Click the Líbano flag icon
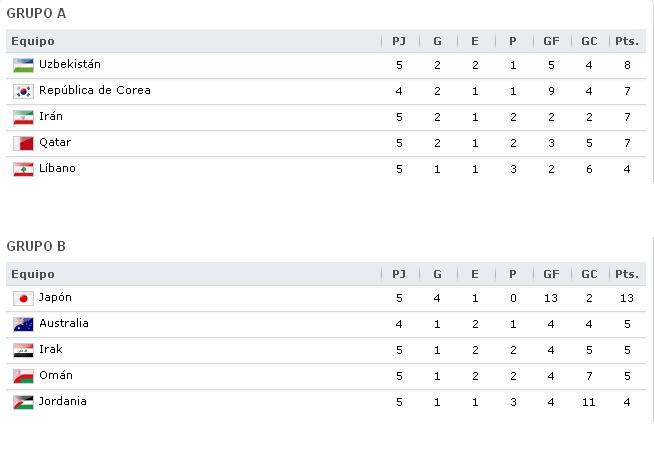This screenshot has height=464, width=654. (23, 169)
